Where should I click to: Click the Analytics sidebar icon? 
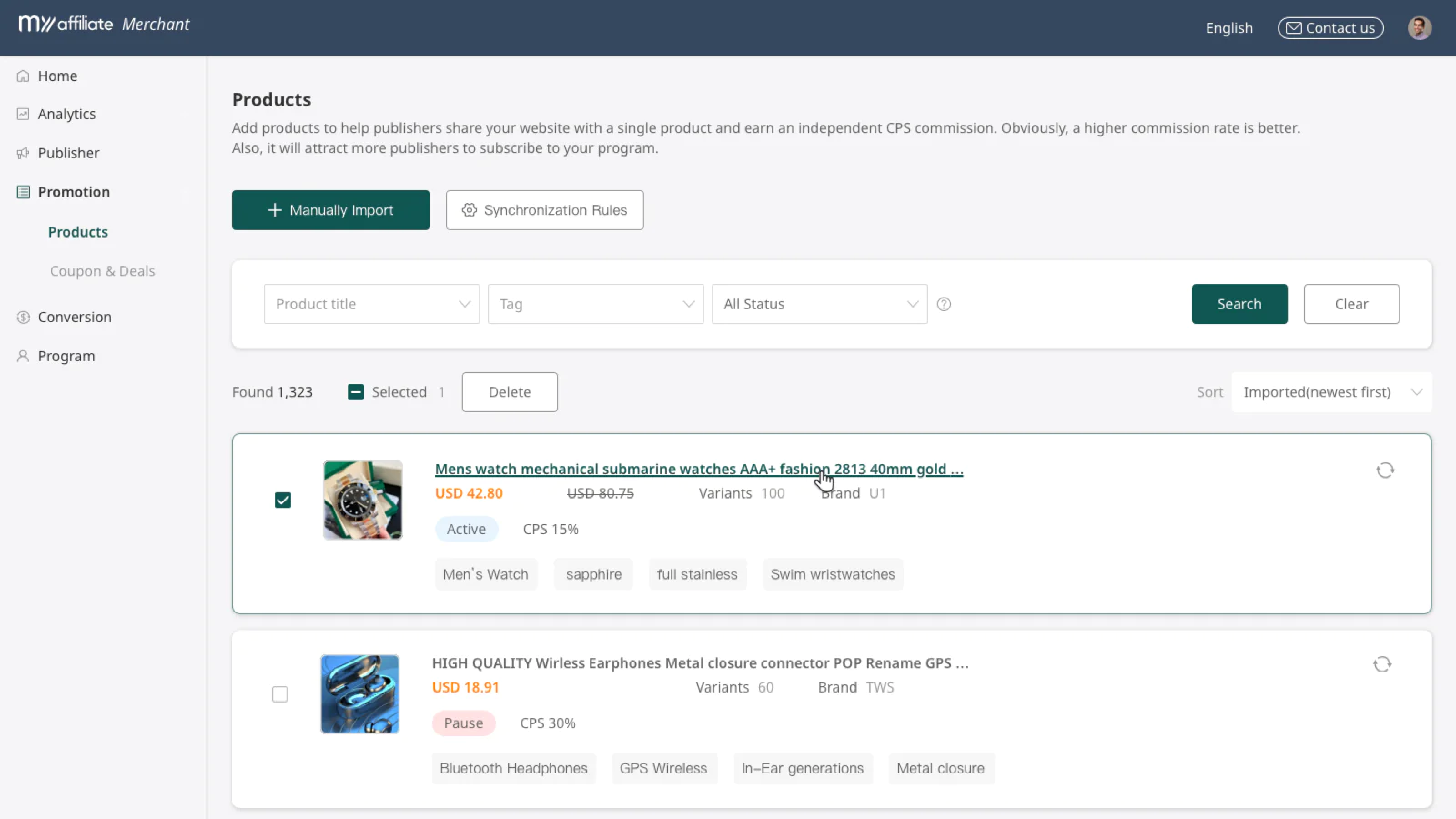point(24,115)
